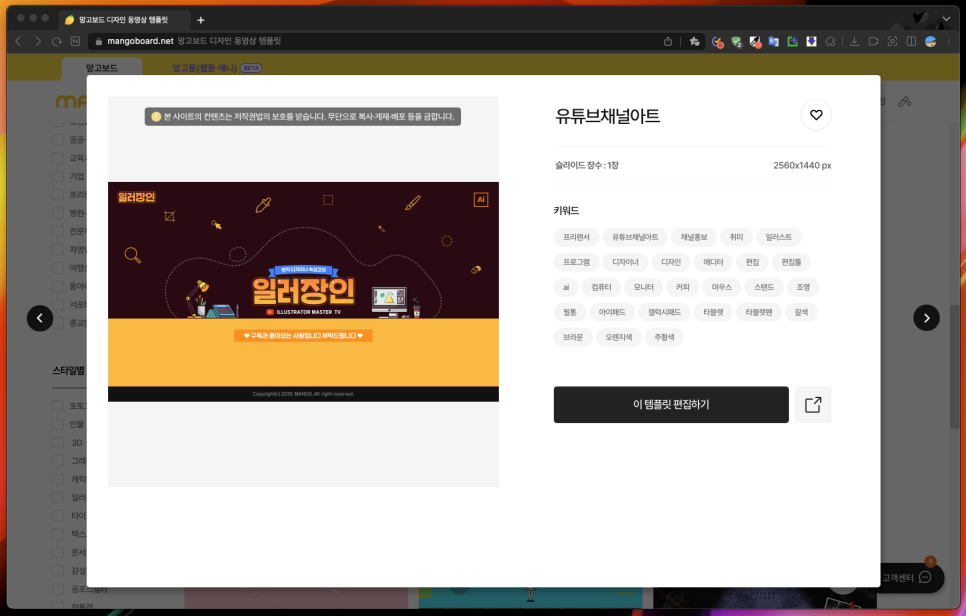Select the 타블렛펜 keyword tag
This screenshot has width=966, height=616.
(758, 312)
